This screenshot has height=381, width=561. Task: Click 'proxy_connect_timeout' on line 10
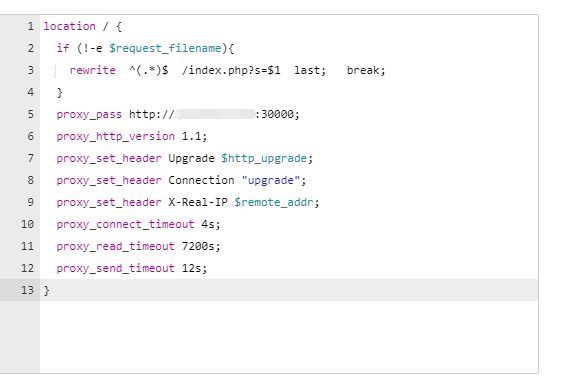125,225
